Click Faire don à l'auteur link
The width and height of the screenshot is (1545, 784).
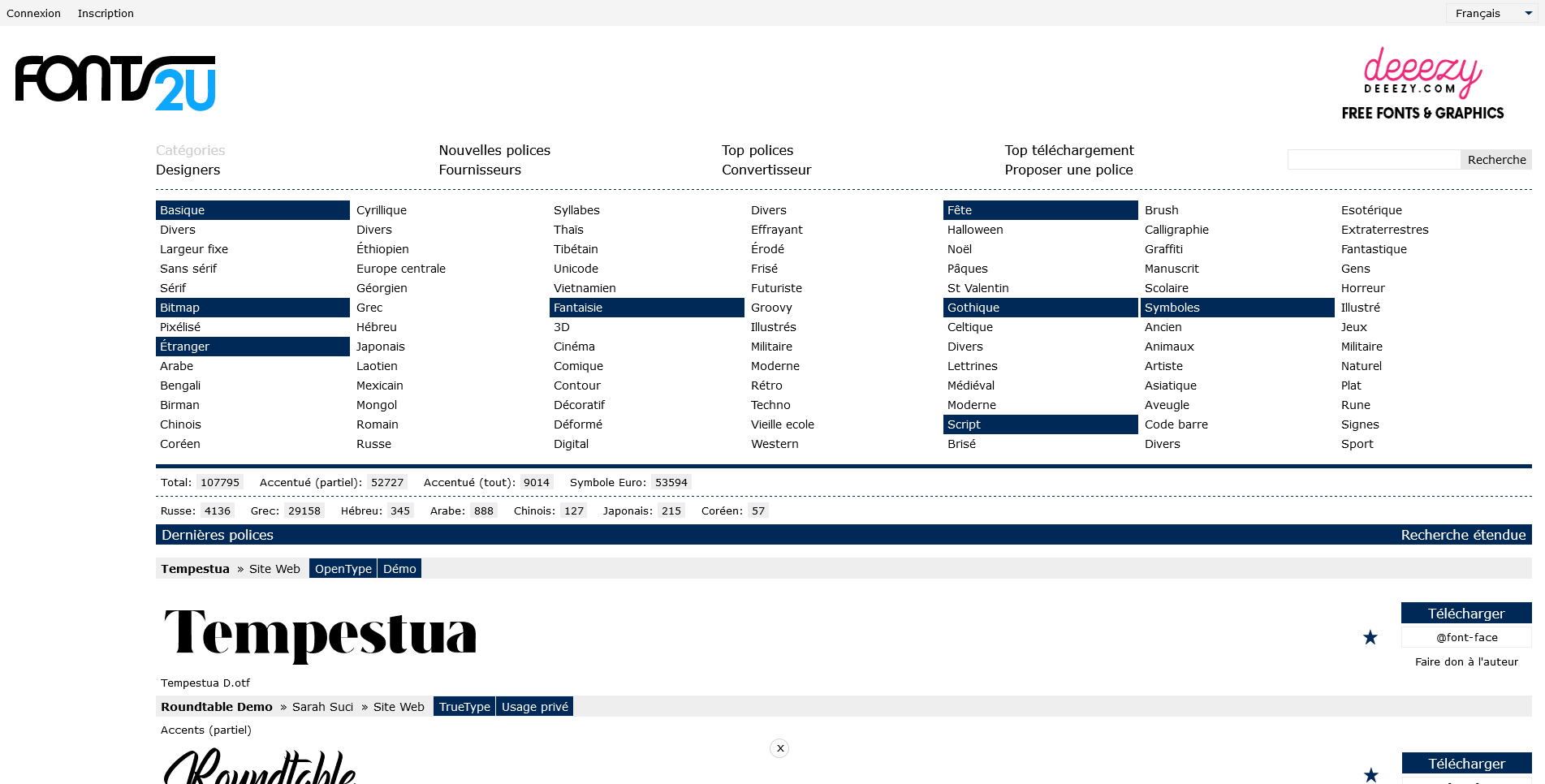(x=1466, y=661)
